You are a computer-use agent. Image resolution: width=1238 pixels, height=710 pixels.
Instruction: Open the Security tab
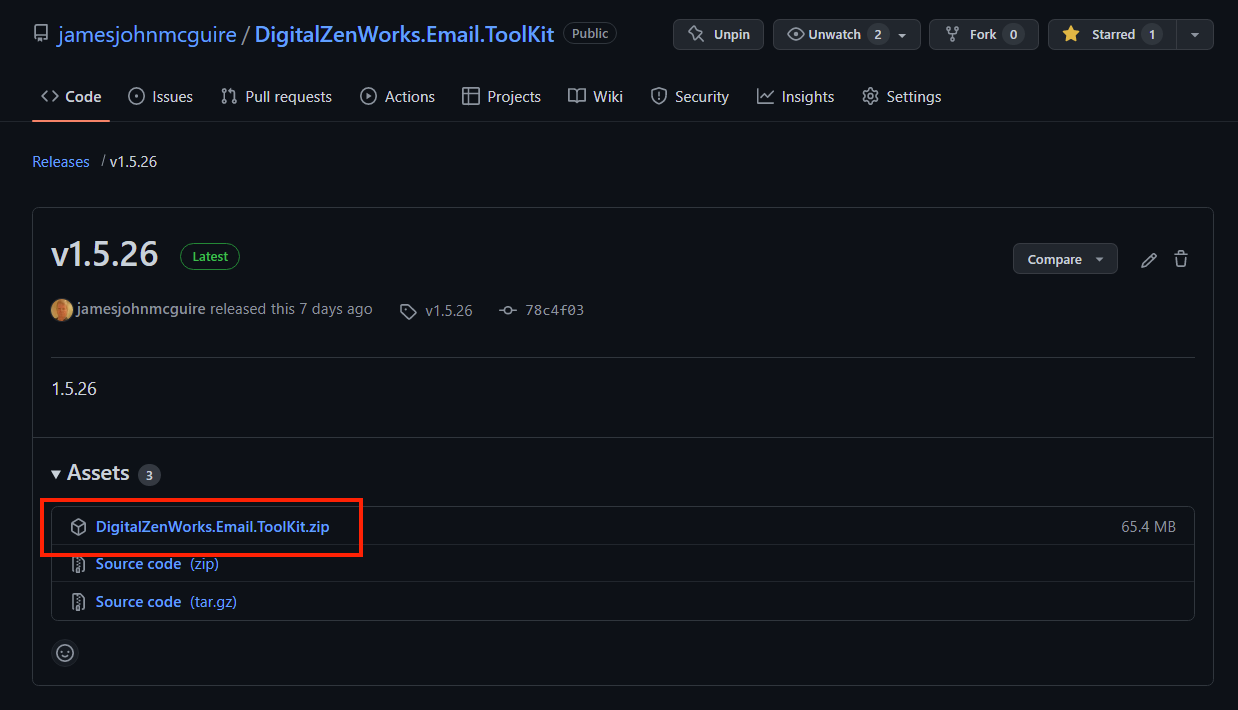689,96
